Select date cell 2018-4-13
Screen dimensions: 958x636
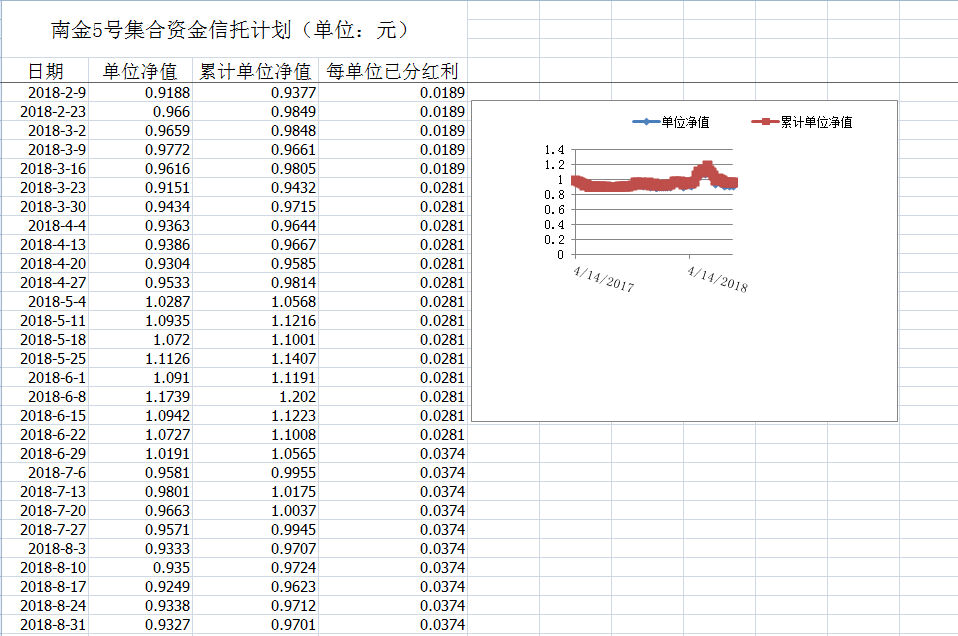pos(46,244)
